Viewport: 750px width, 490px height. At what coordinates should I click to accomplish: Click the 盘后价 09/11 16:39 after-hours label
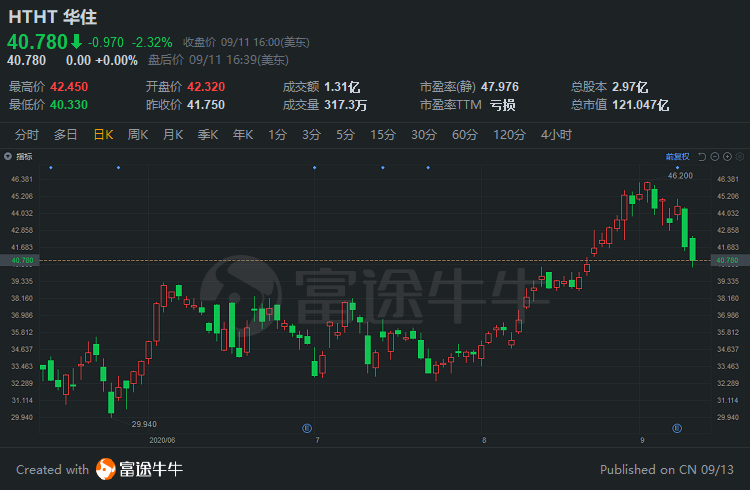click(218, 60)
